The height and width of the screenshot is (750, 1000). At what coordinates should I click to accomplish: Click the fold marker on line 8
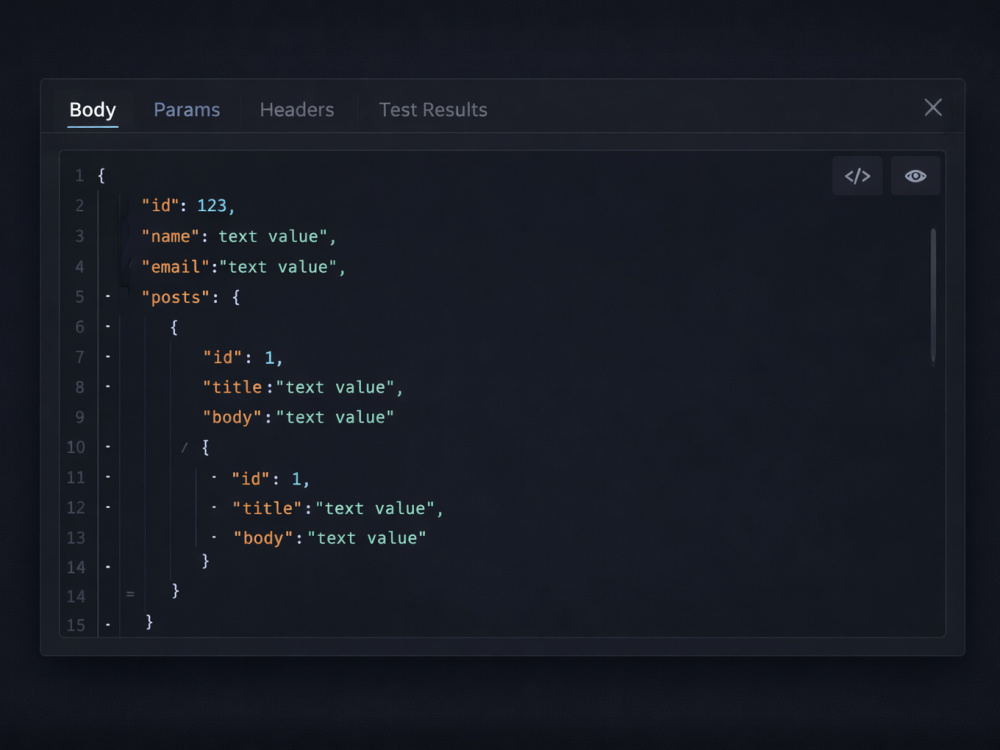point(108,386)
